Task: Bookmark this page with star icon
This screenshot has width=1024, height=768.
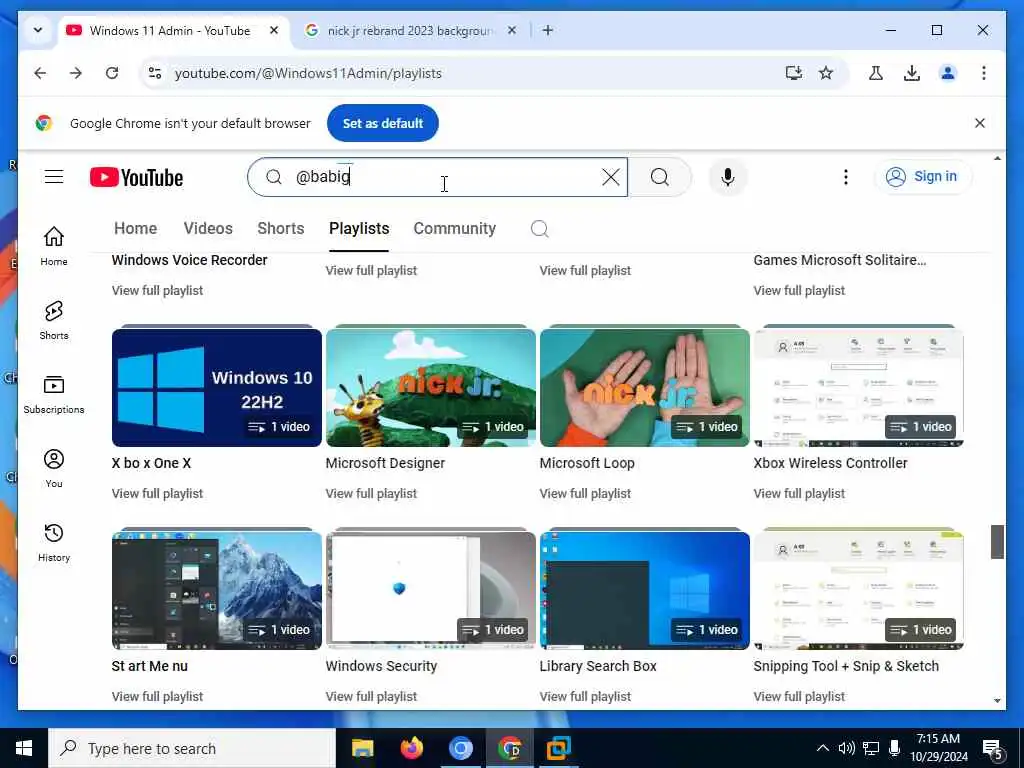Action: [826, 73]
